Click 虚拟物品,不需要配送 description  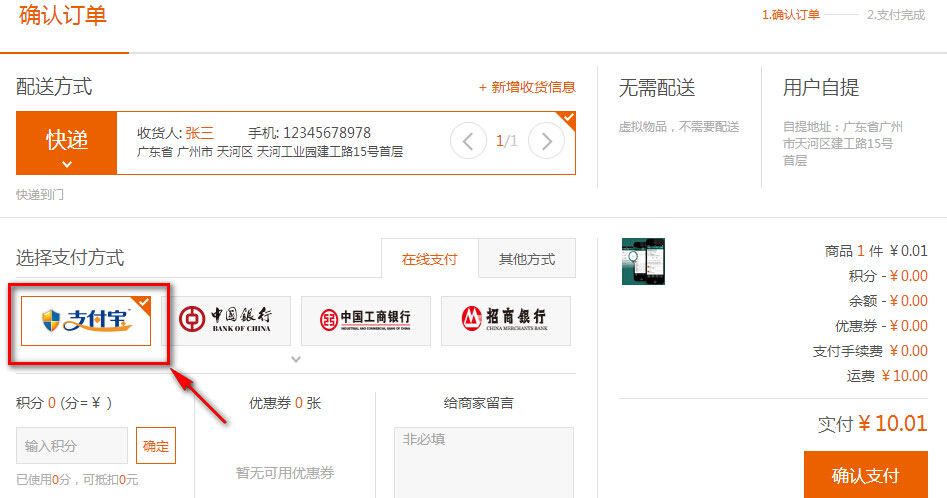tap(679, 127)
